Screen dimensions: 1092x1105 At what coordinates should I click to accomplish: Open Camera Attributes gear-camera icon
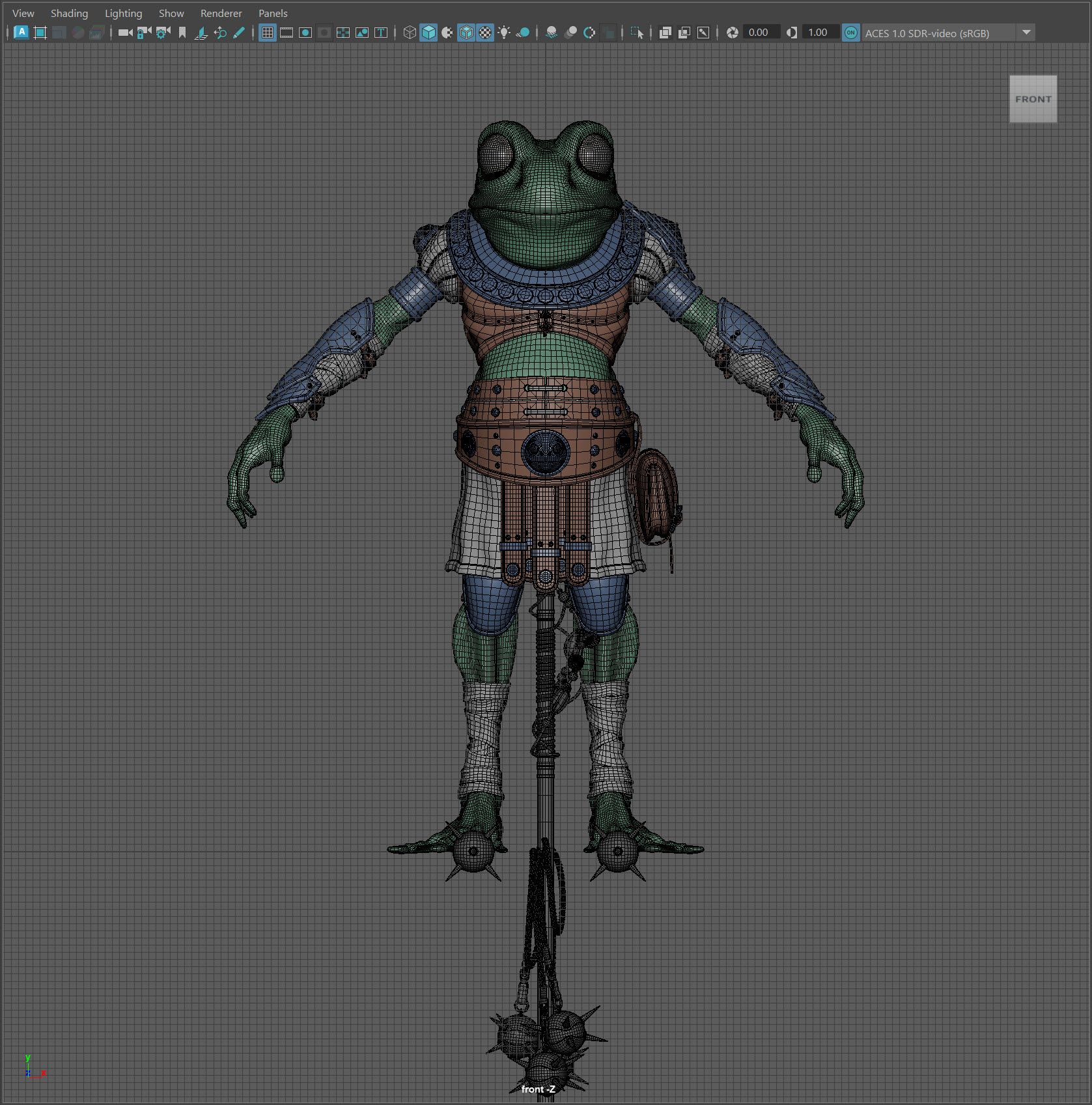(163, 33)
